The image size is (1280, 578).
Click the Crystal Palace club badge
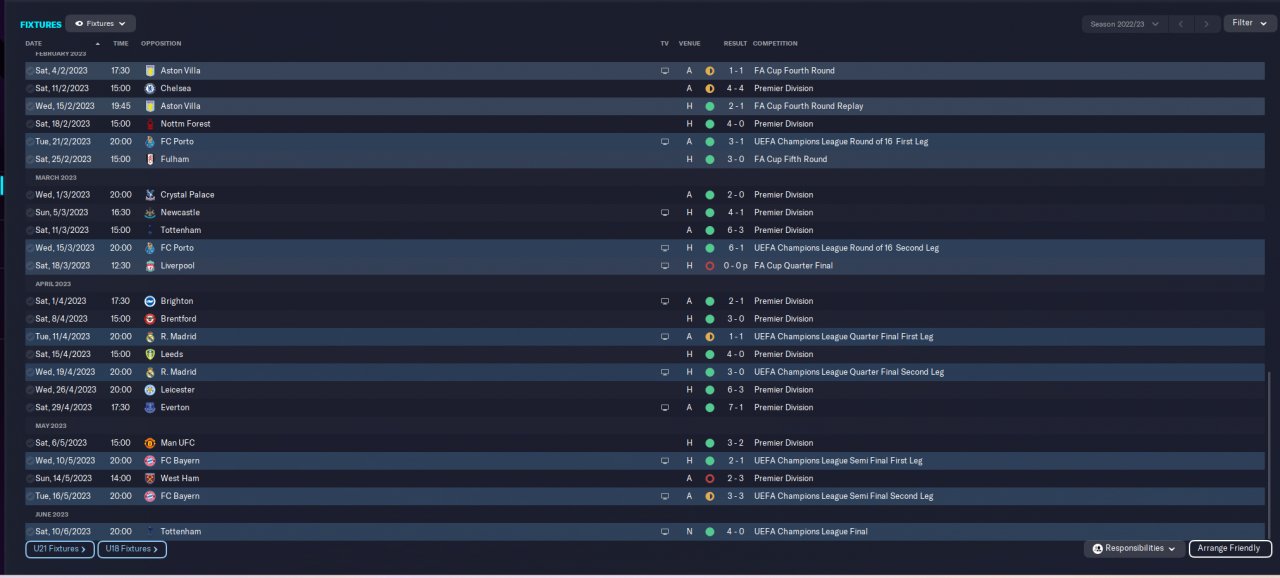(x=150, y=195)
